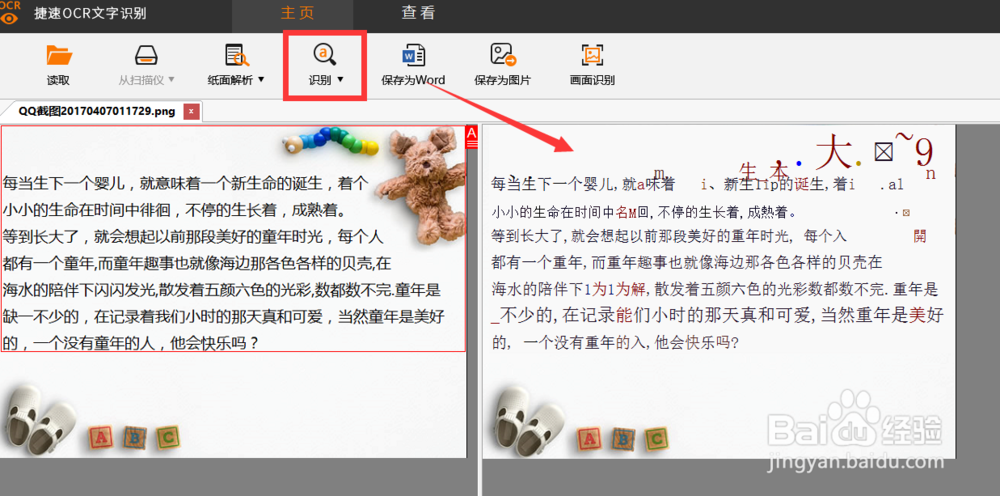Viewport: 1000px width, 496px height.
Task: Click the teddy bear in source image
Action: (x=421, y=185)
